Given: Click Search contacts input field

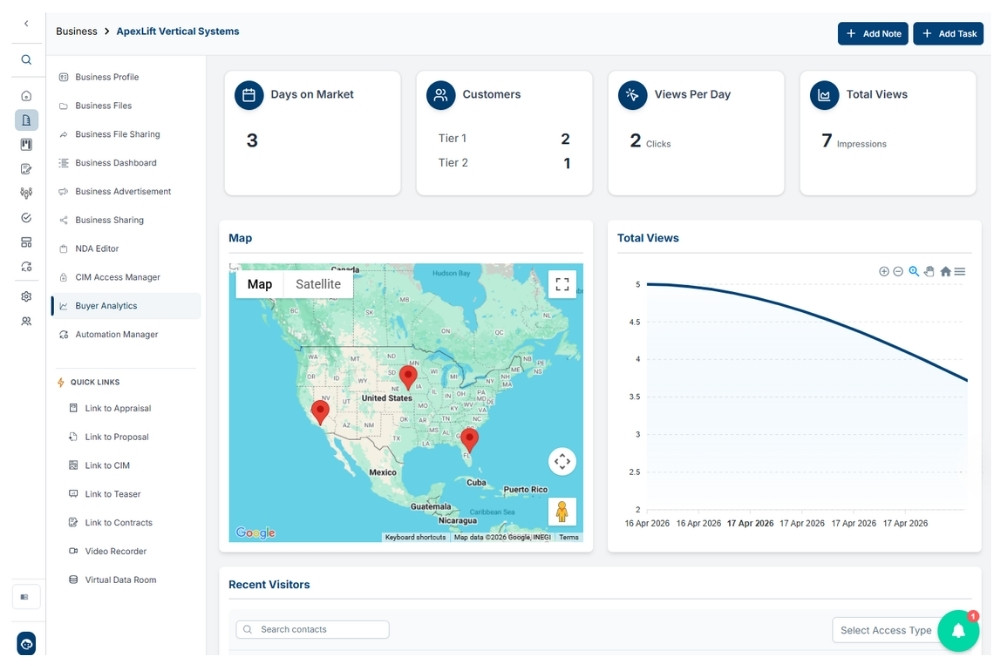Looking at the screenshot, I should (312, 630).
